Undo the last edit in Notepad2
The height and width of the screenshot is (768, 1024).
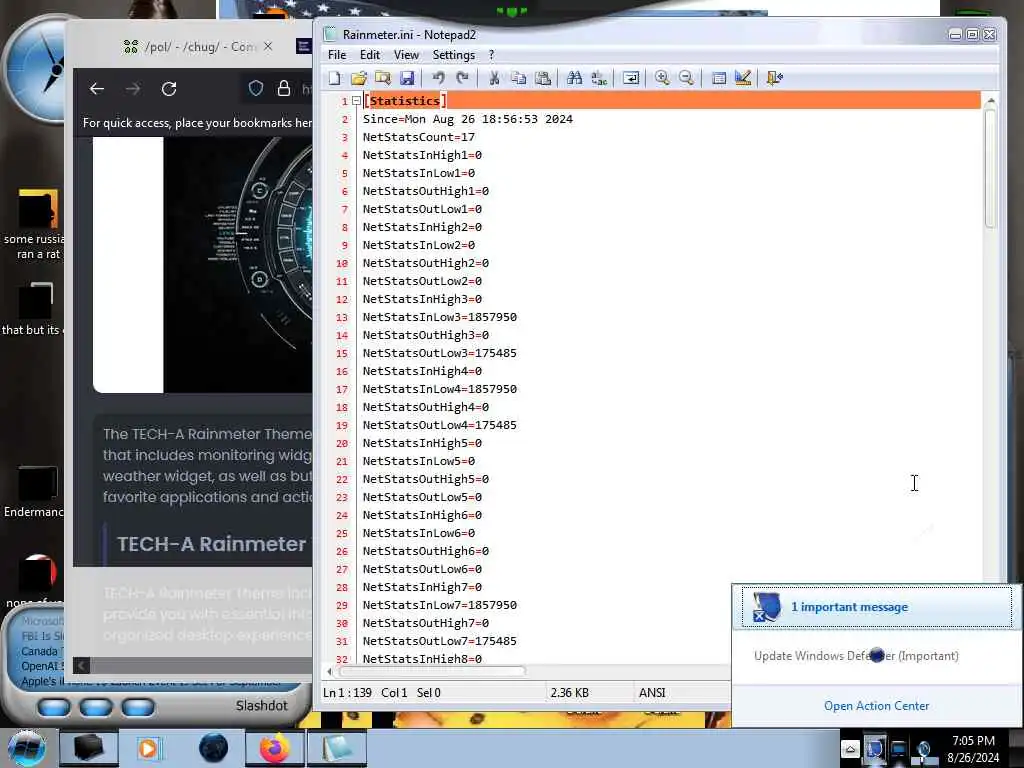tap(438, 78)
